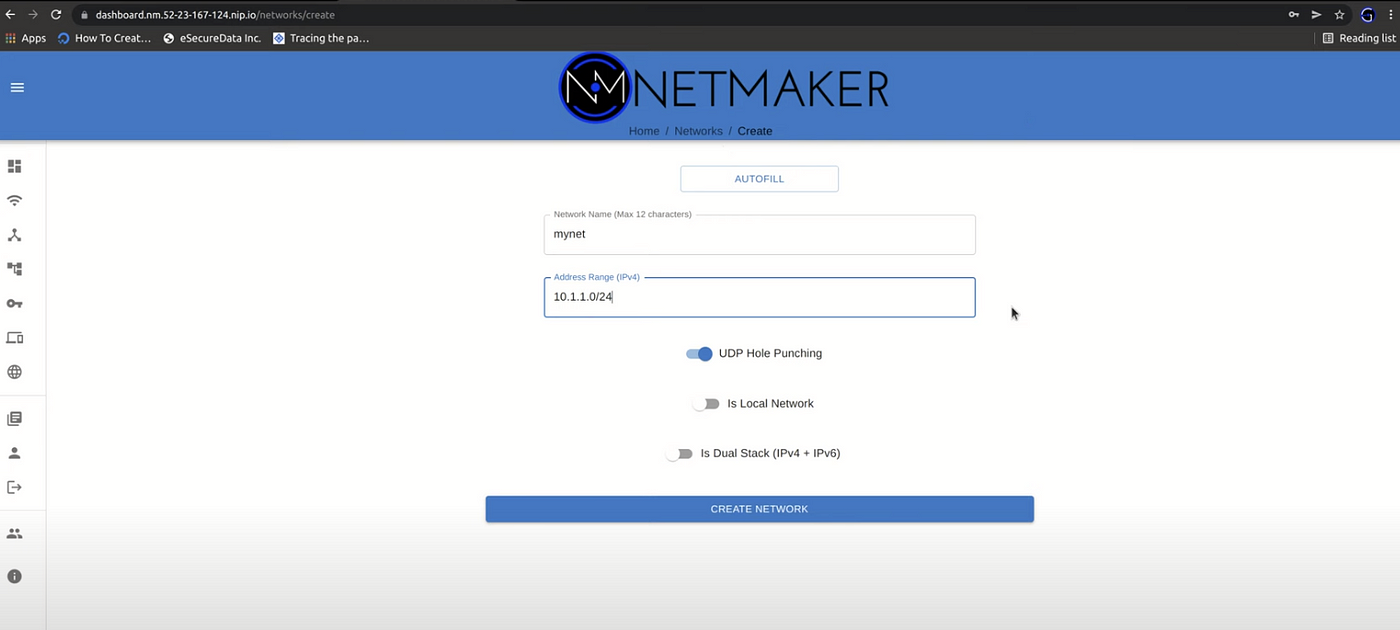The height and width of the screenshot is (630, 1400).
Task: Click the AUTOFILL button
Action: tap(758, 178)
